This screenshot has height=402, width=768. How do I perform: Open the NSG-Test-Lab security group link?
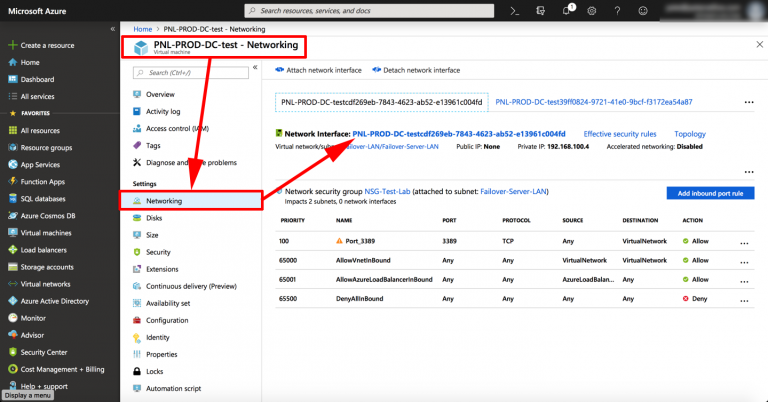coord(387,191)
